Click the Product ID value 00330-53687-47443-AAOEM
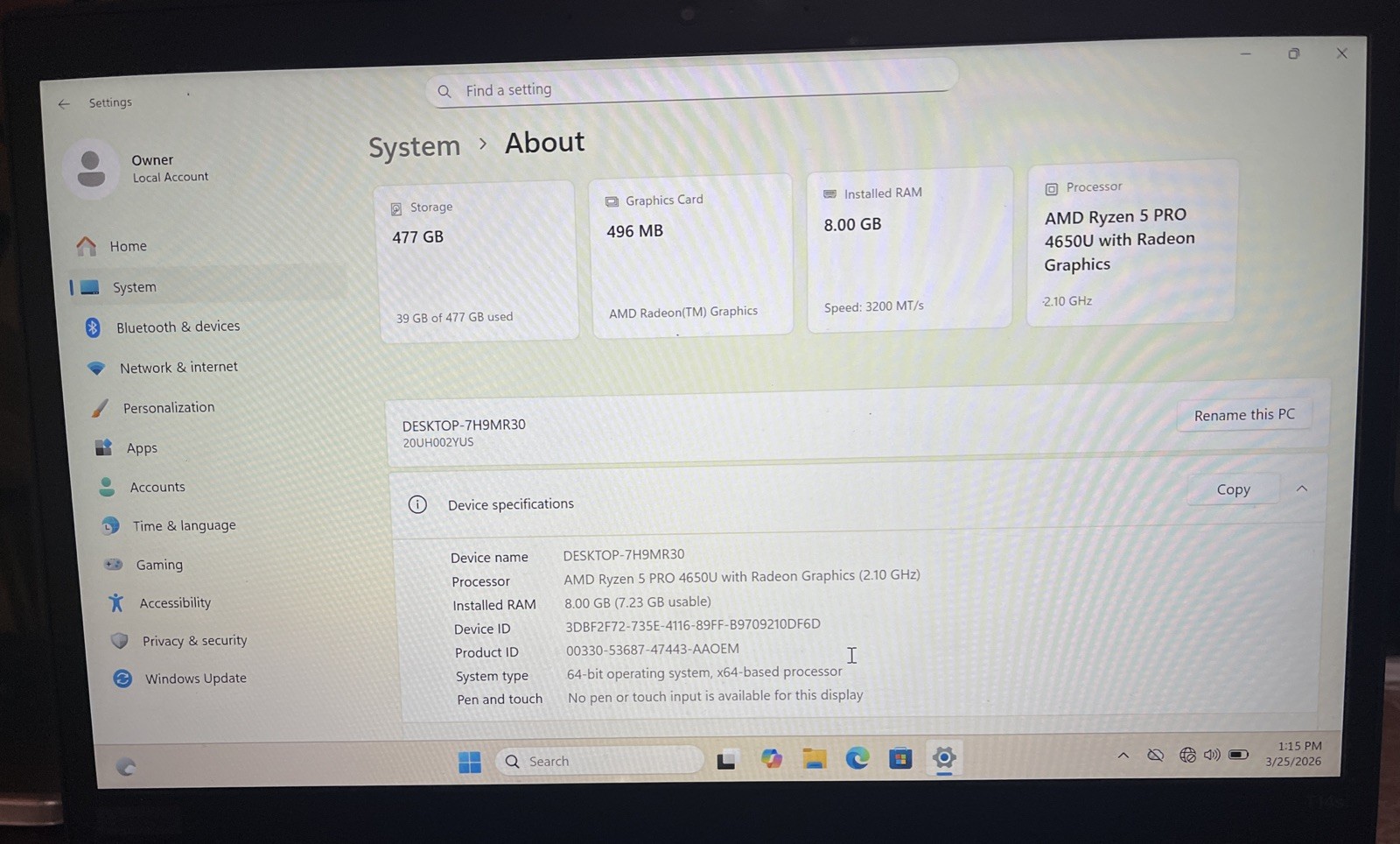 tap(652, 650)
